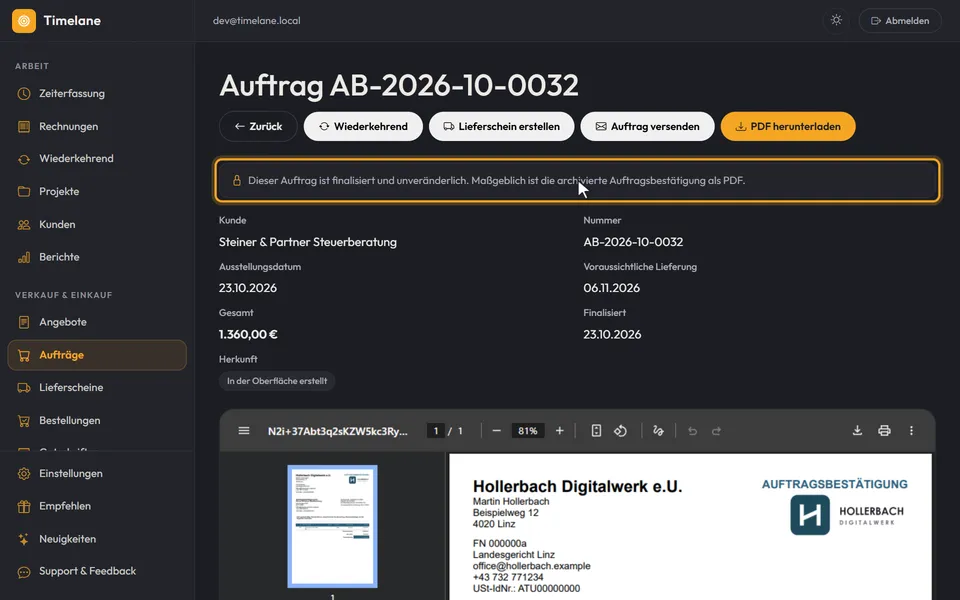The width and height of the screenshot is (960, 600).
Task: Open Zeiterfassung in the sidebar
Action: pyautogui.click(x=97, y=94)
